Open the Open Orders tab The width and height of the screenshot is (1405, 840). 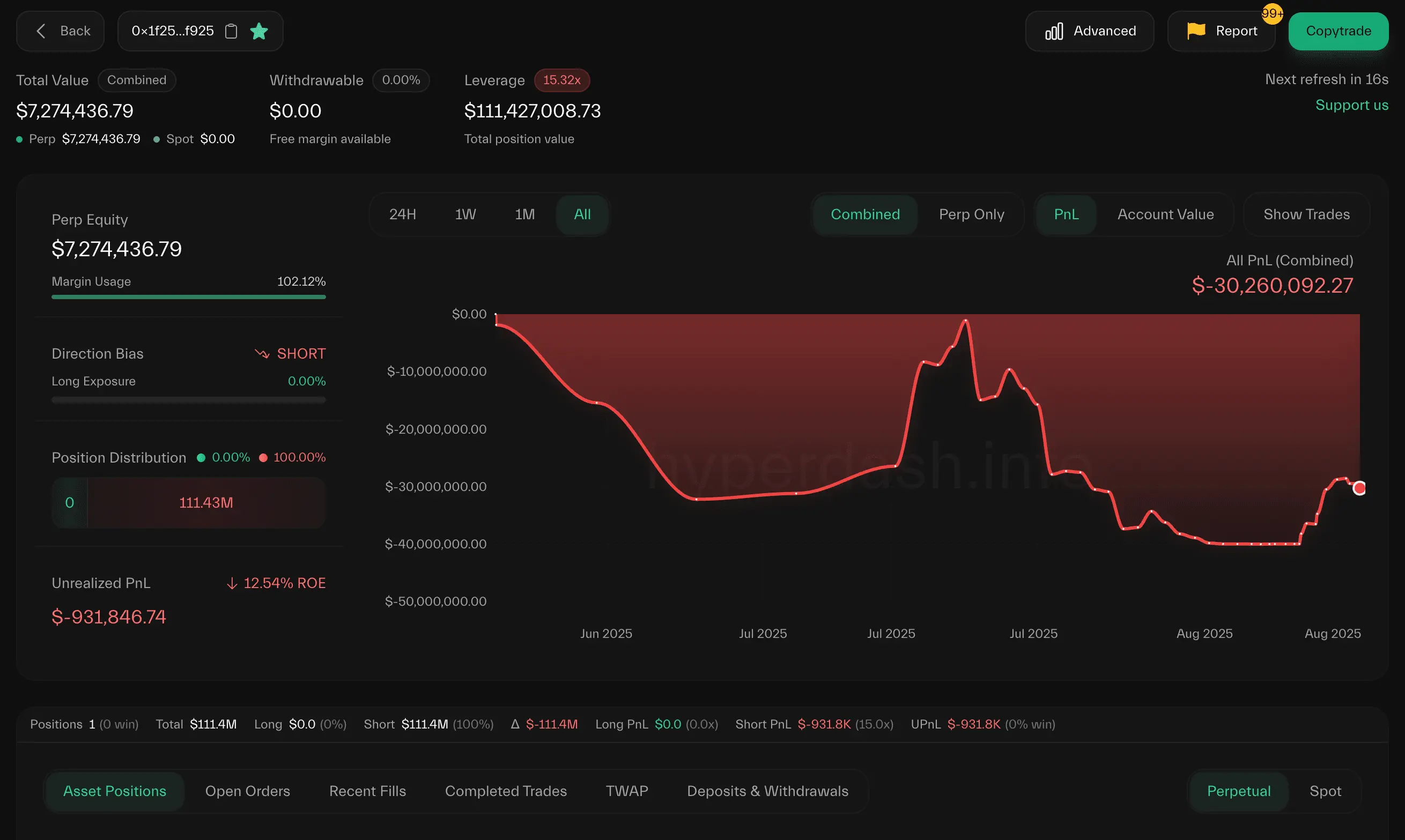[247, 791]
